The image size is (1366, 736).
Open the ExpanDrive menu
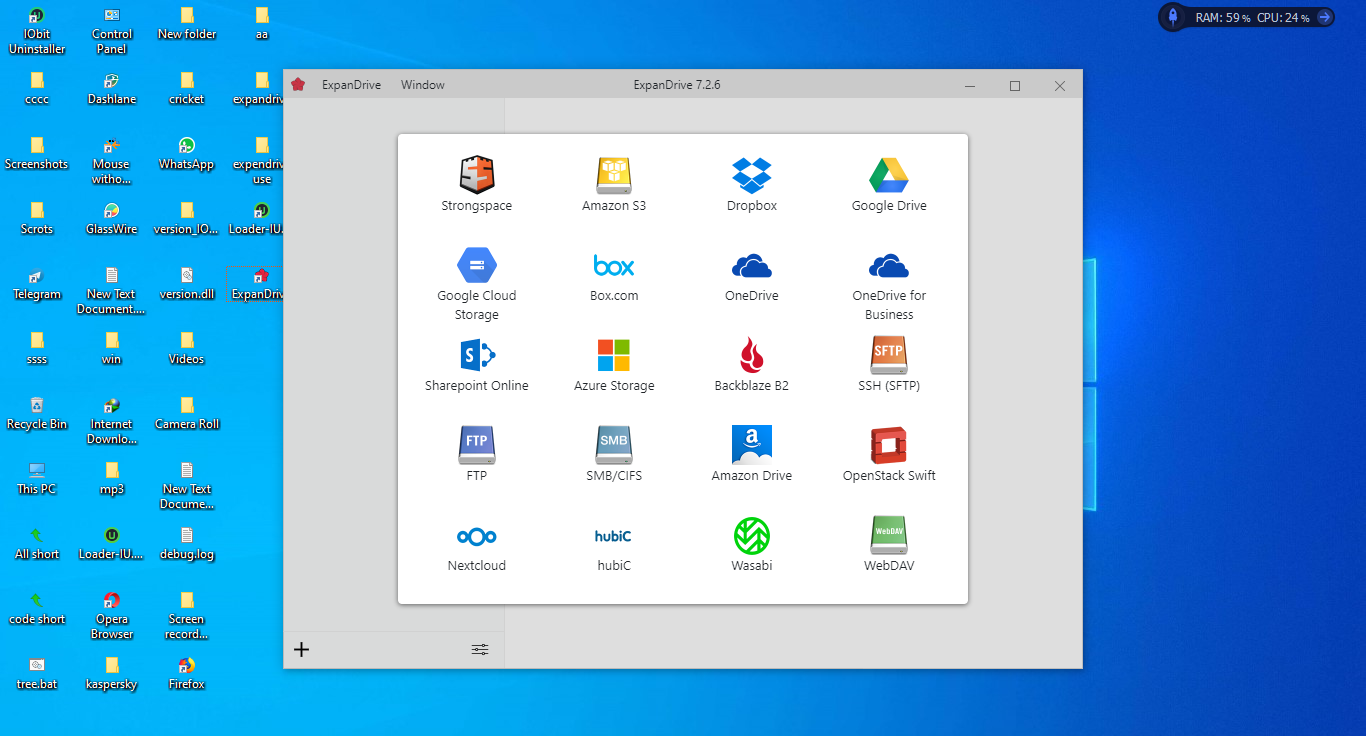click(x=351, y=85)
